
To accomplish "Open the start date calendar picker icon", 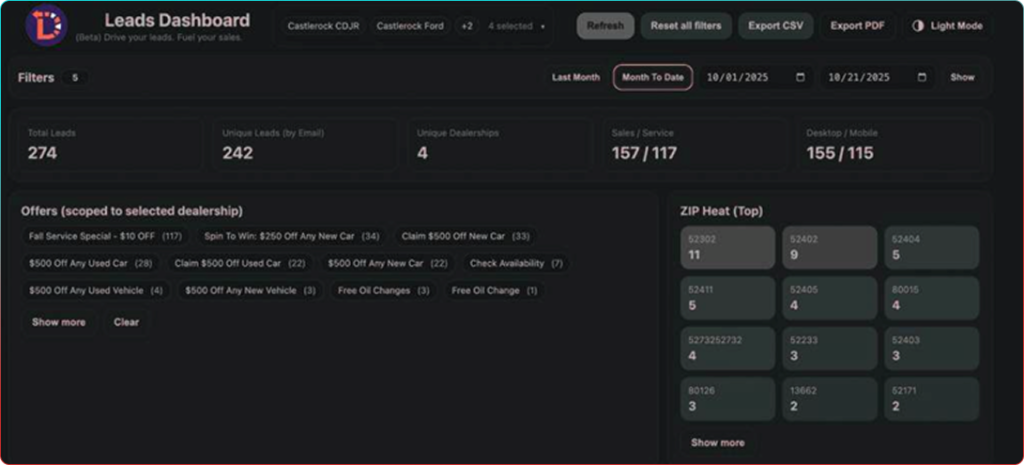I will tap(800, 77).
